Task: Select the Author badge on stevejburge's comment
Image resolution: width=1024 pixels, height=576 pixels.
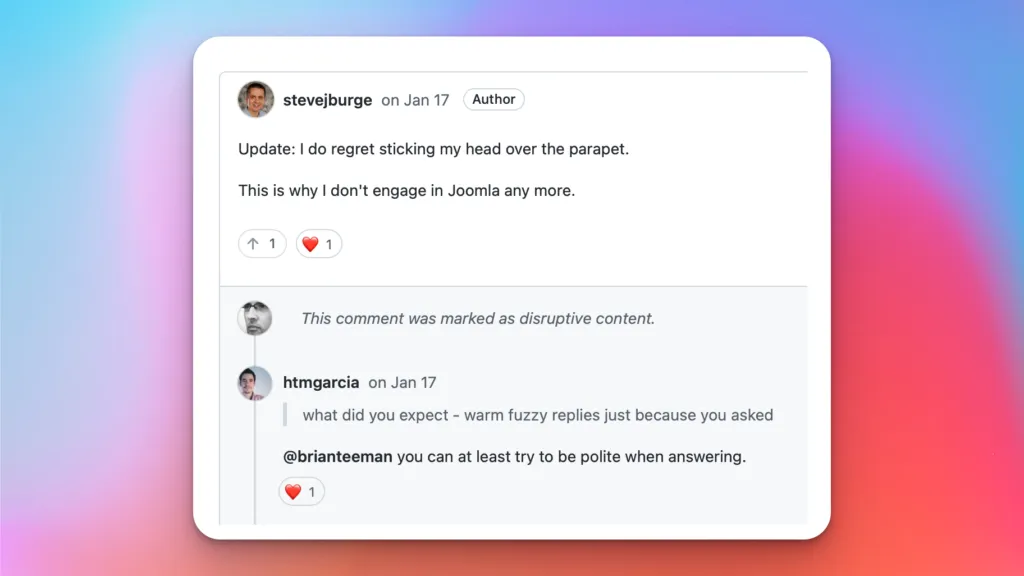Action: click(493, 99)
